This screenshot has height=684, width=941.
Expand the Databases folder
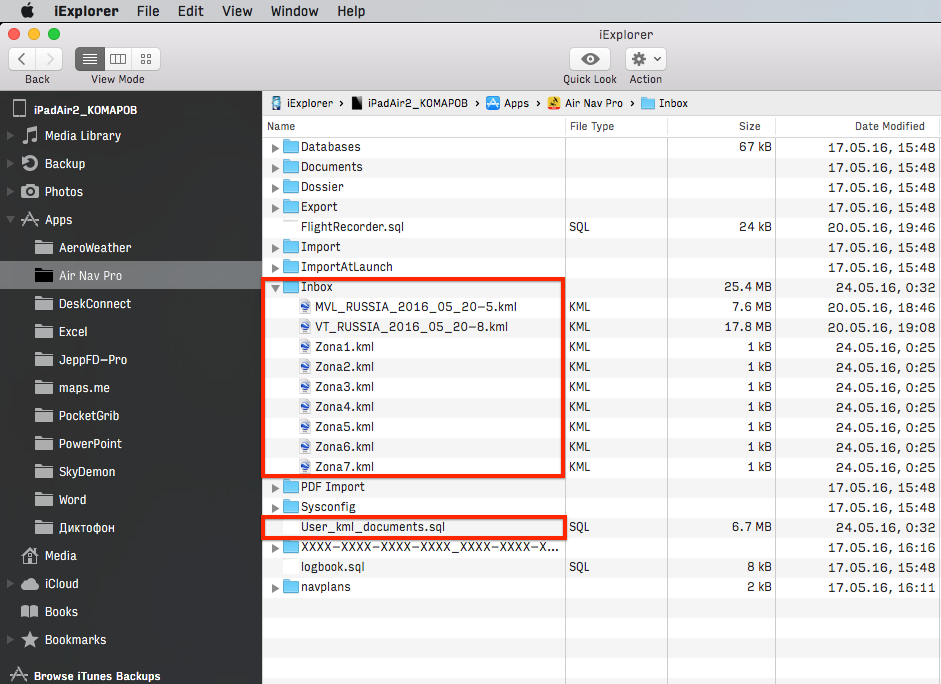click(x=276, y=148)
